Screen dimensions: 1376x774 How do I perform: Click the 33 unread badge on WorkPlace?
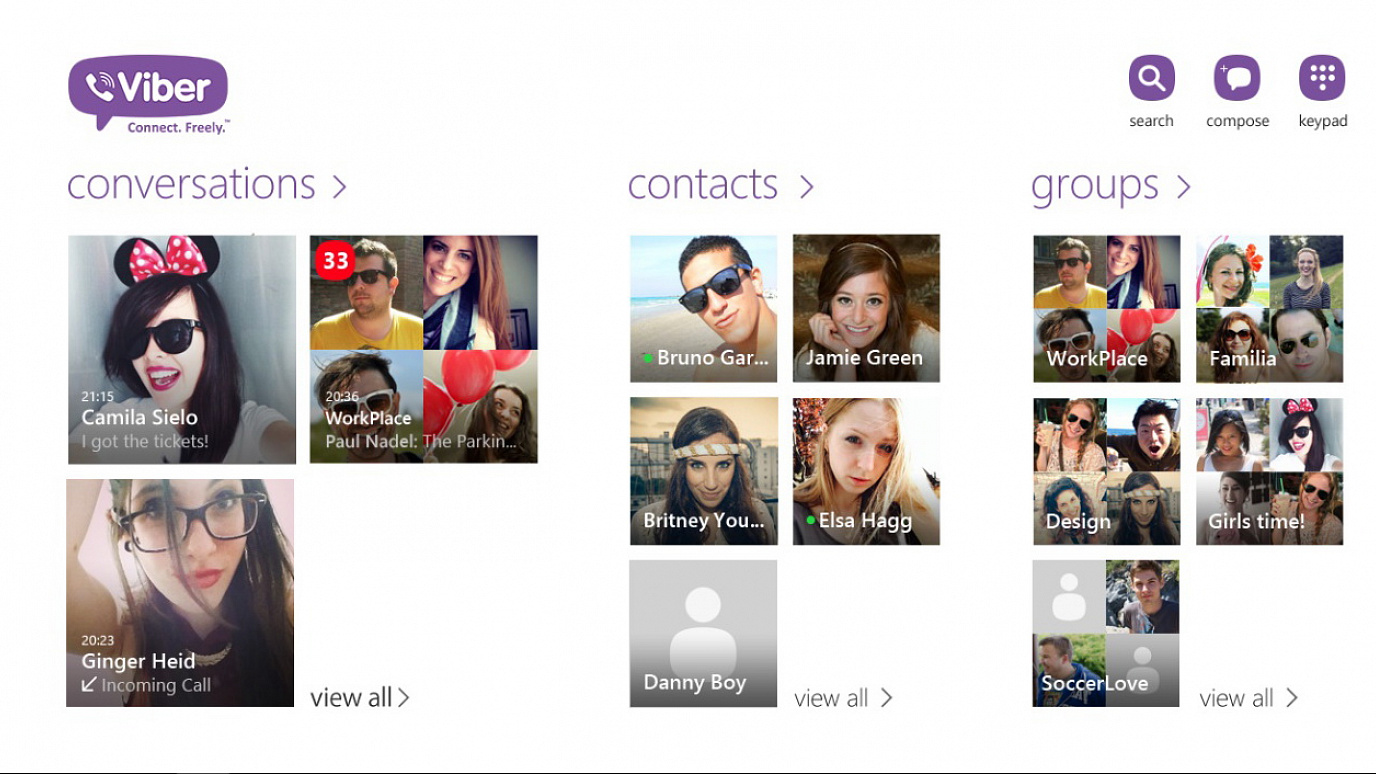pos(335,261)
